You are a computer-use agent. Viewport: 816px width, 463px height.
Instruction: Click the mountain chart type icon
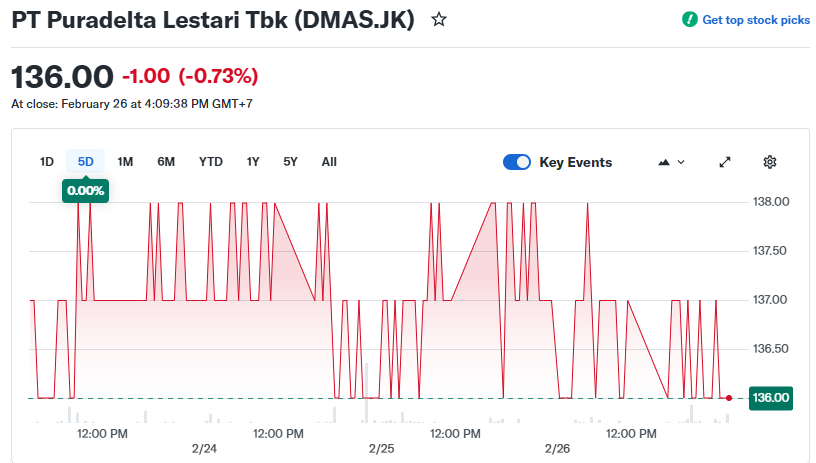tap(664, 162)
